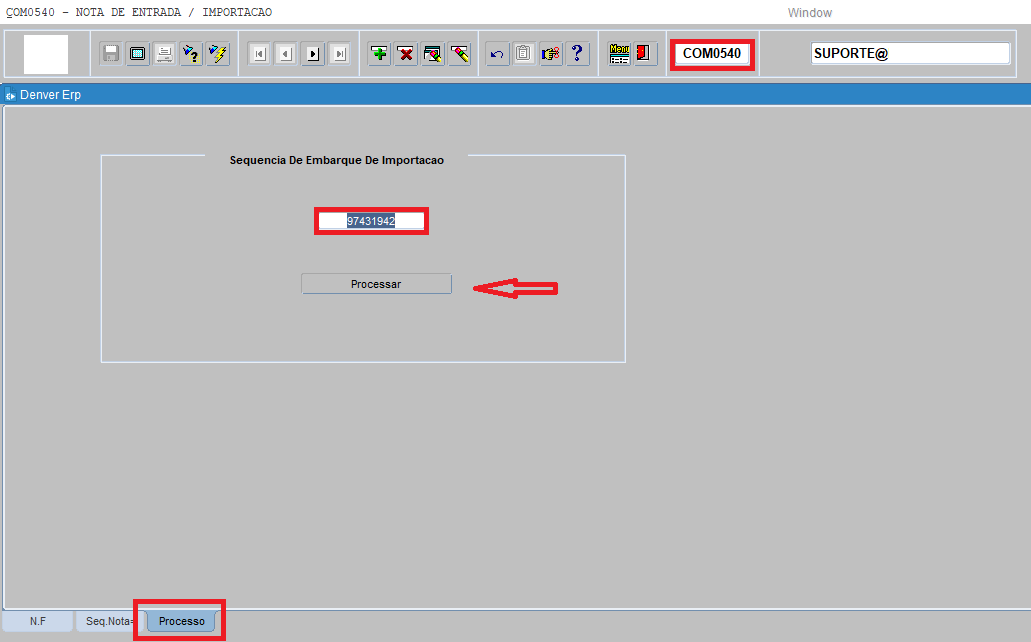Add new record with green plus icon

coord(379,54)
